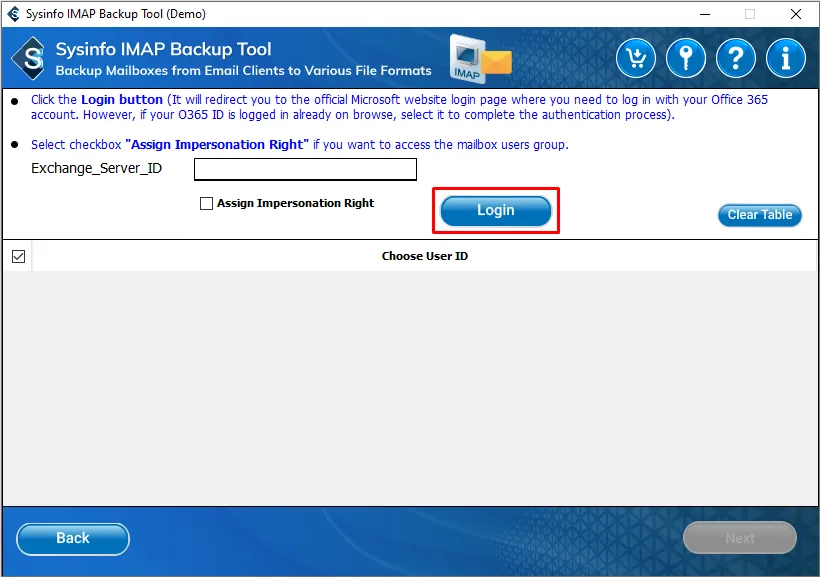Click the Buy Now shopping cart icon
The height and width of the screenshot is (577, 820).
636,58
